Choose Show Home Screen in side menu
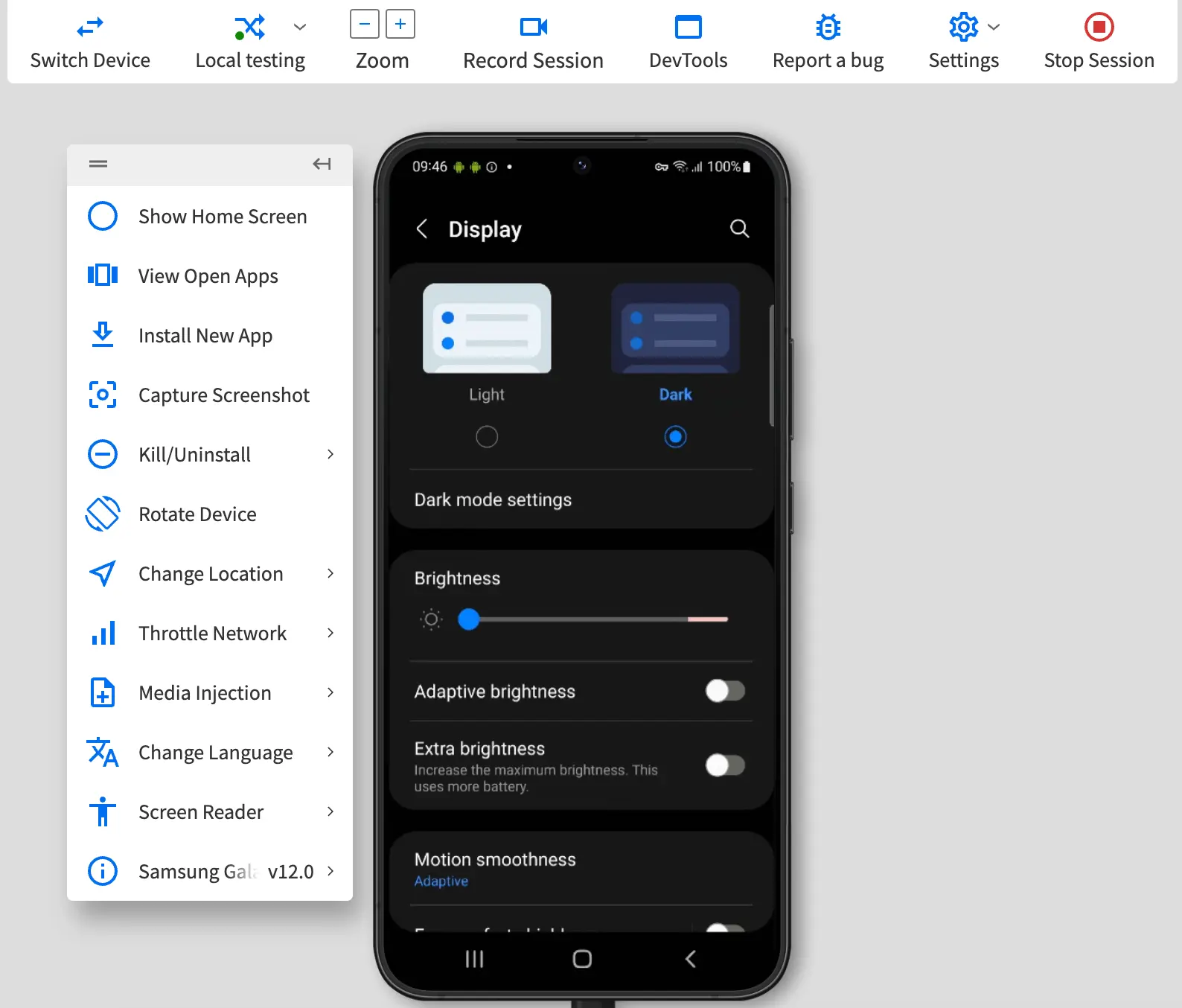 click(x=222, y=217)
